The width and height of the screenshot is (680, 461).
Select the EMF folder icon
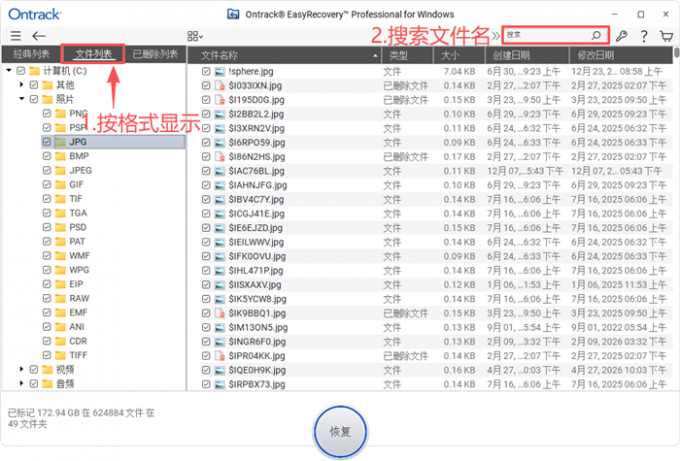(60, 313)
